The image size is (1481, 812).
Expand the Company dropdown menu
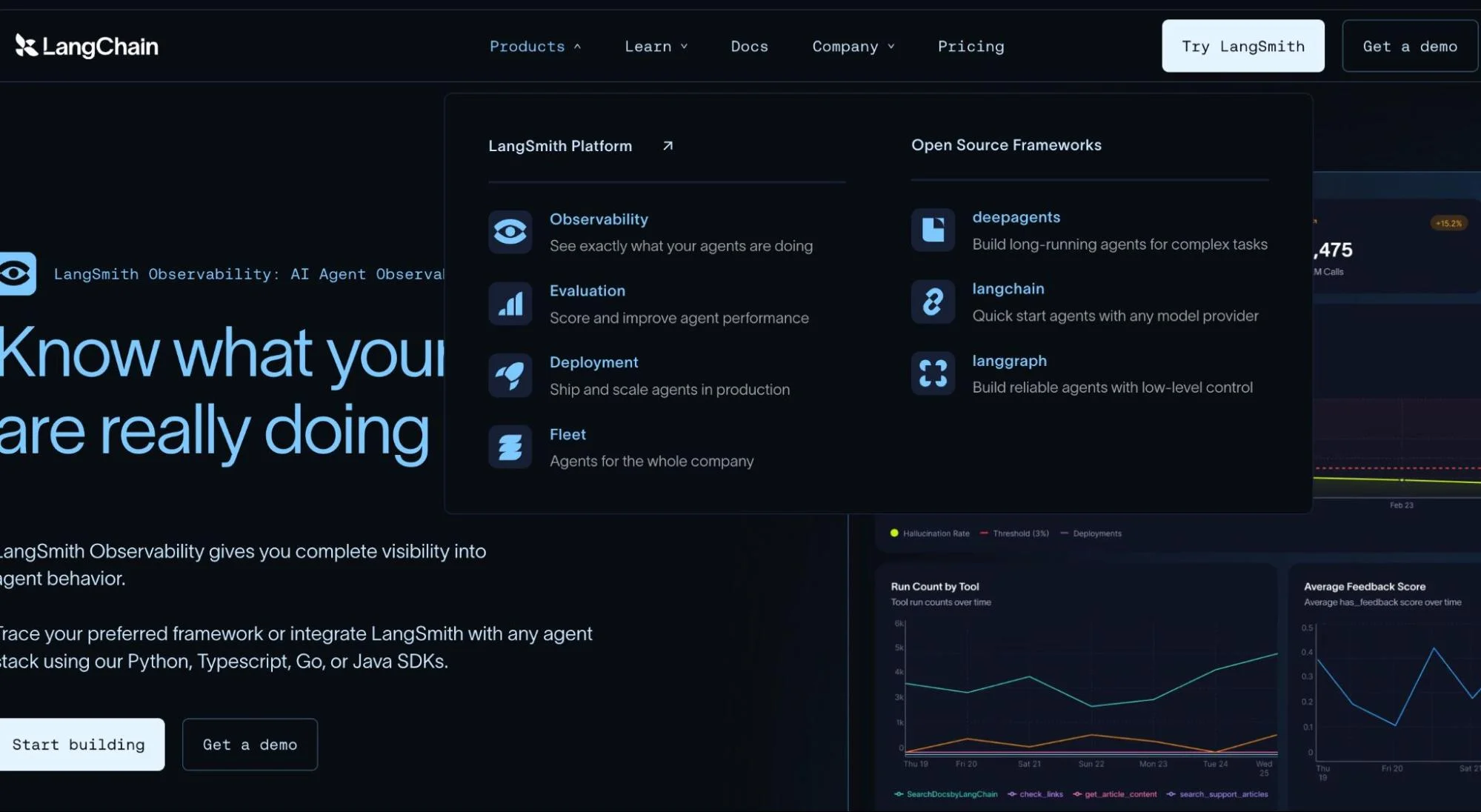pyautogui.click(x=853, y=47)
